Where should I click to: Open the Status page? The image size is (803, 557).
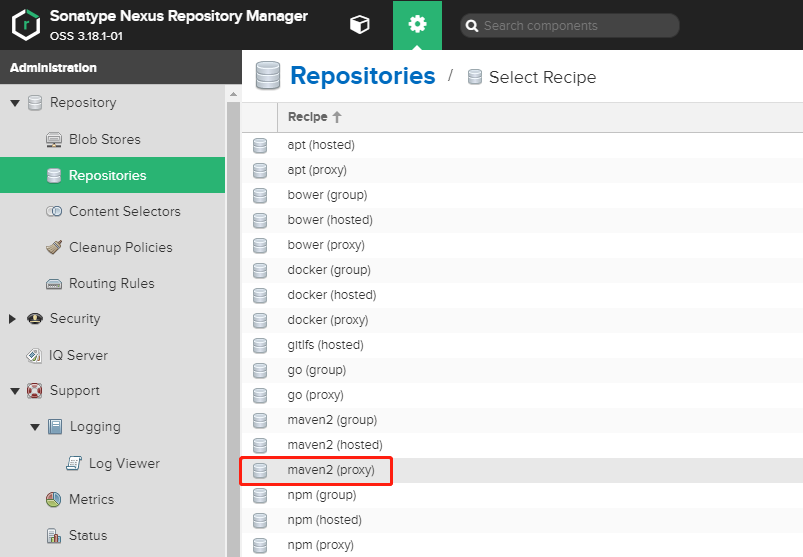(x=88, y=535)
